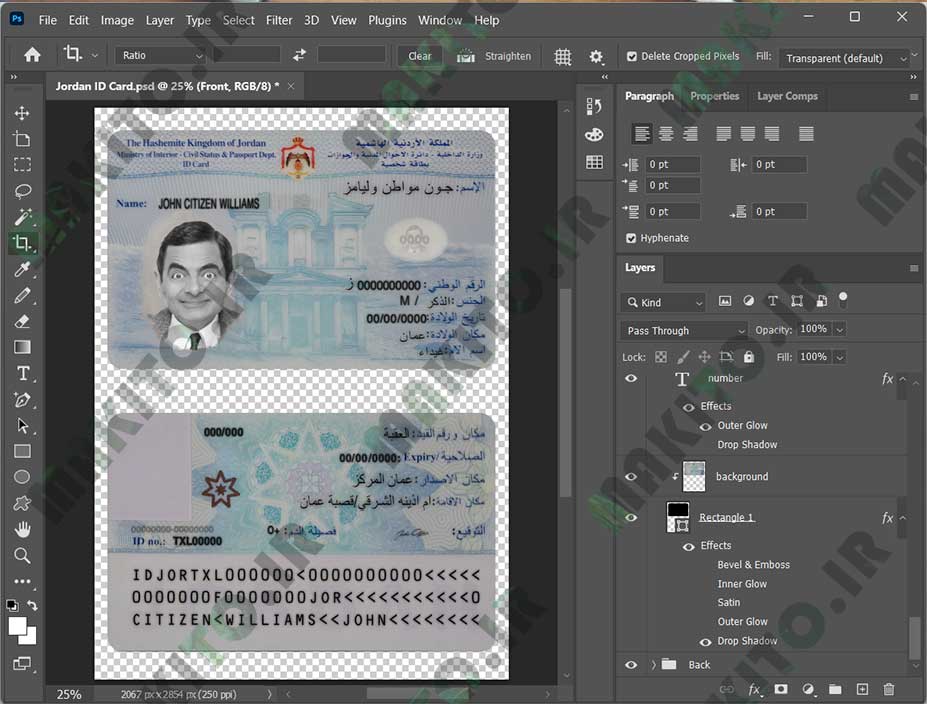Pick the Magic Wand tool
927x704 pixels.
coord(22,217)
